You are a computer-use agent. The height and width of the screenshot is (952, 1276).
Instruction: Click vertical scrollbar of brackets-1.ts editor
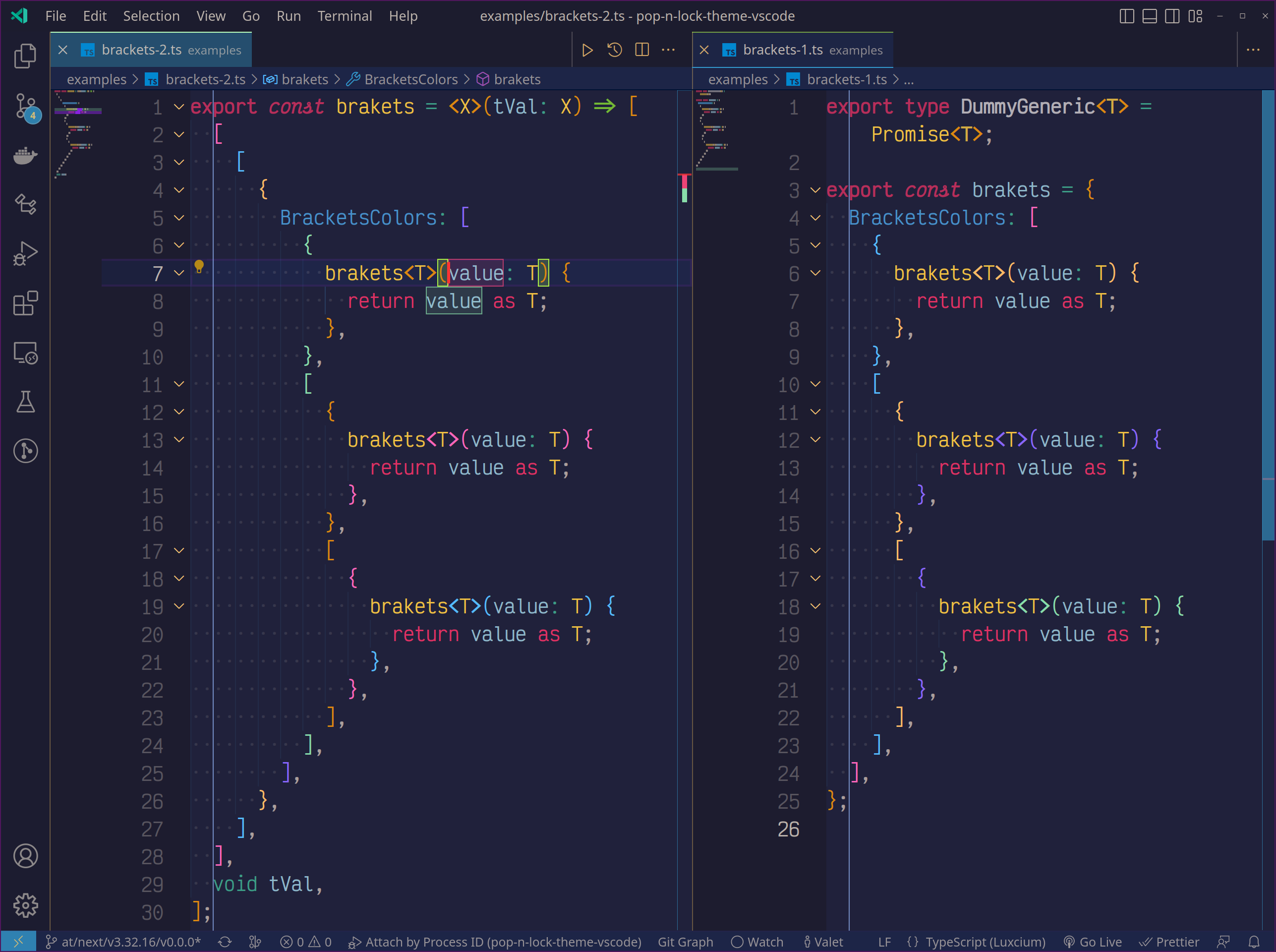tap(1268, 315)
